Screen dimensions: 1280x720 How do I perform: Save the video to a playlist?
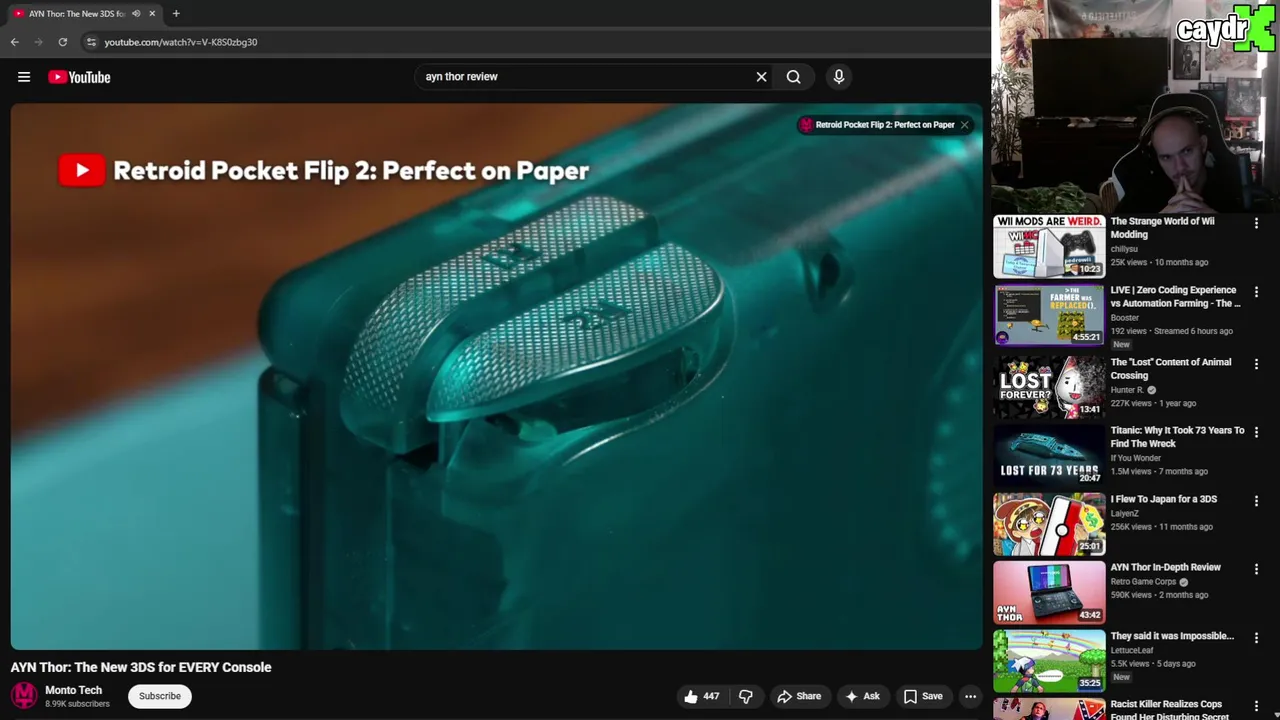[x=923, y=696]
